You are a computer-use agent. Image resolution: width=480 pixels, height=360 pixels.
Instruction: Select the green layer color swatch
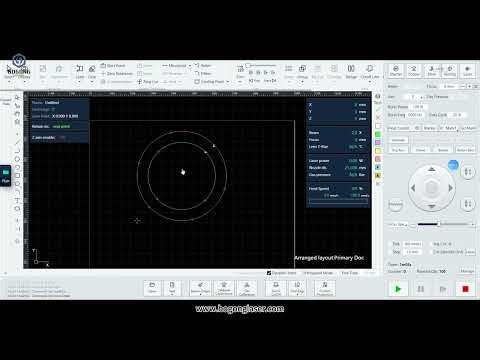pyautogui.click(x=378, y=134)
